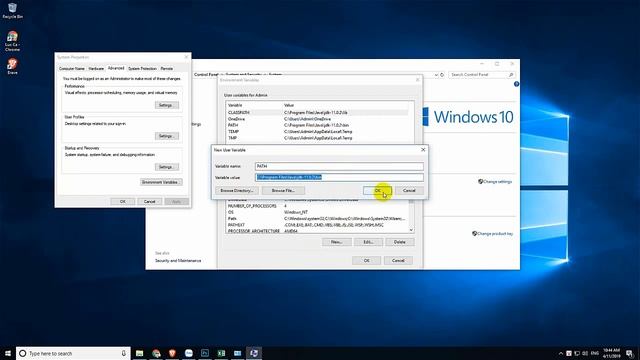Click the Control Panel breadcrumb item
Viewport: 640px width, 360px height.
(206, 75)
